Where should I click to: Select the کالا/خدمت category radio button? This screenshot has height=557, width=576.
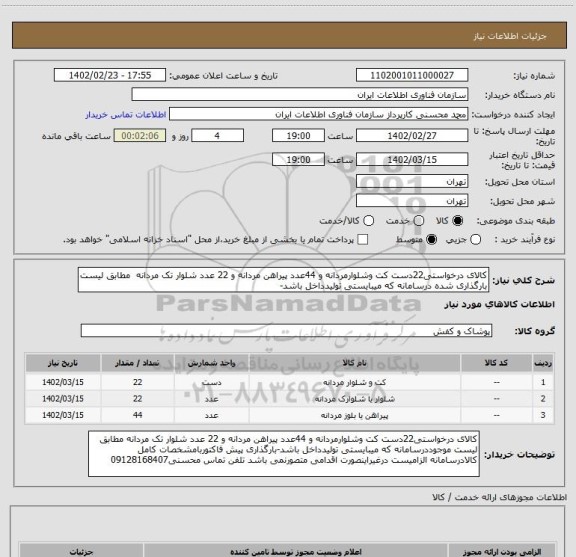(368, 221)
